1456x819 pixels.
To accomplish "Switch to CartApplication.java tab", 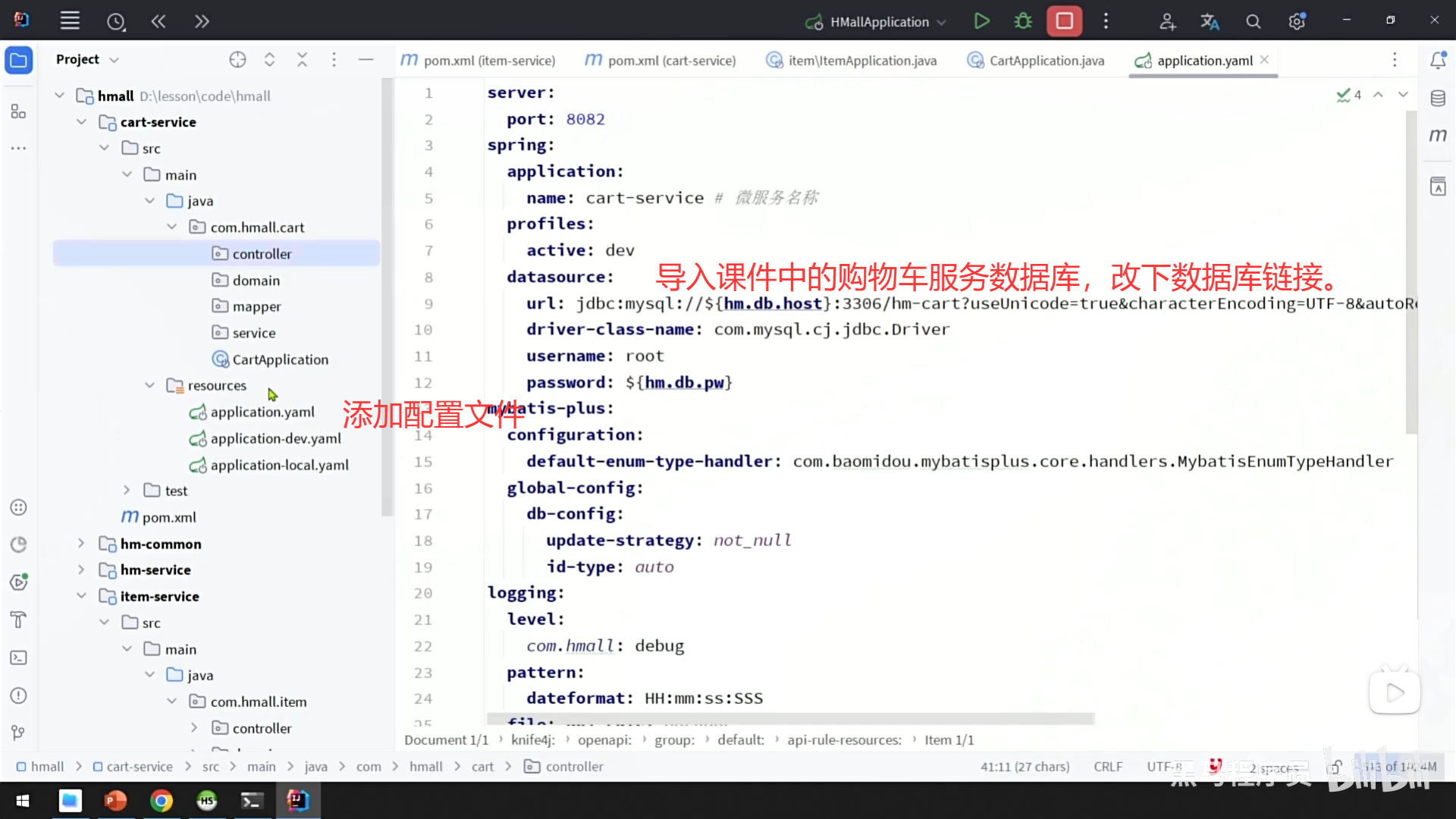I will tap(1046, 61).
